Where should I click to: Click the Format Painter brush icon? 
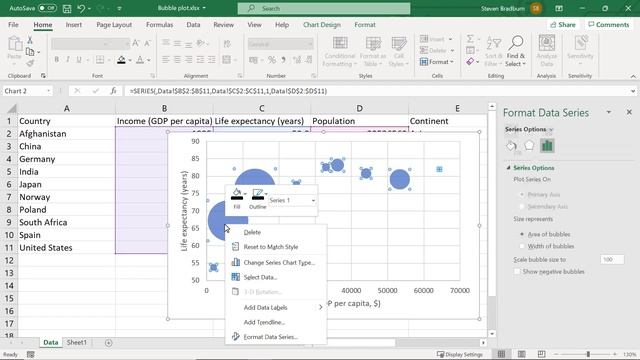pos(30,63)
